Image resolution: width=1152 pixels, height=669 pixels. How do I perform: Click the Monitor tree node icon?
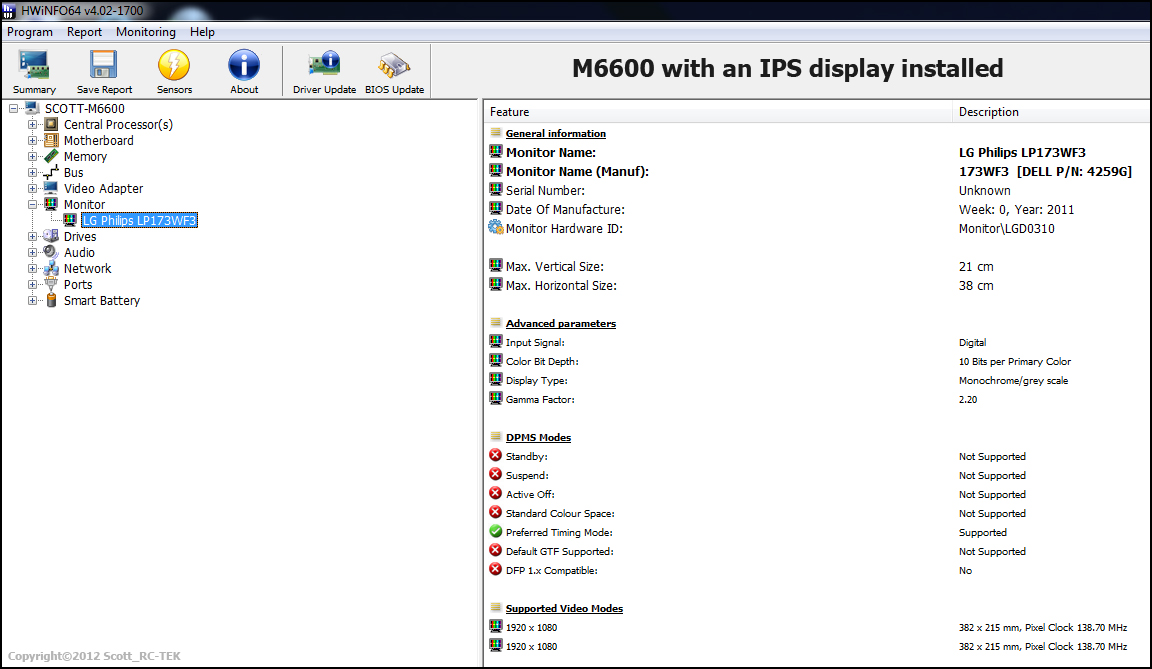pos(51,204)
